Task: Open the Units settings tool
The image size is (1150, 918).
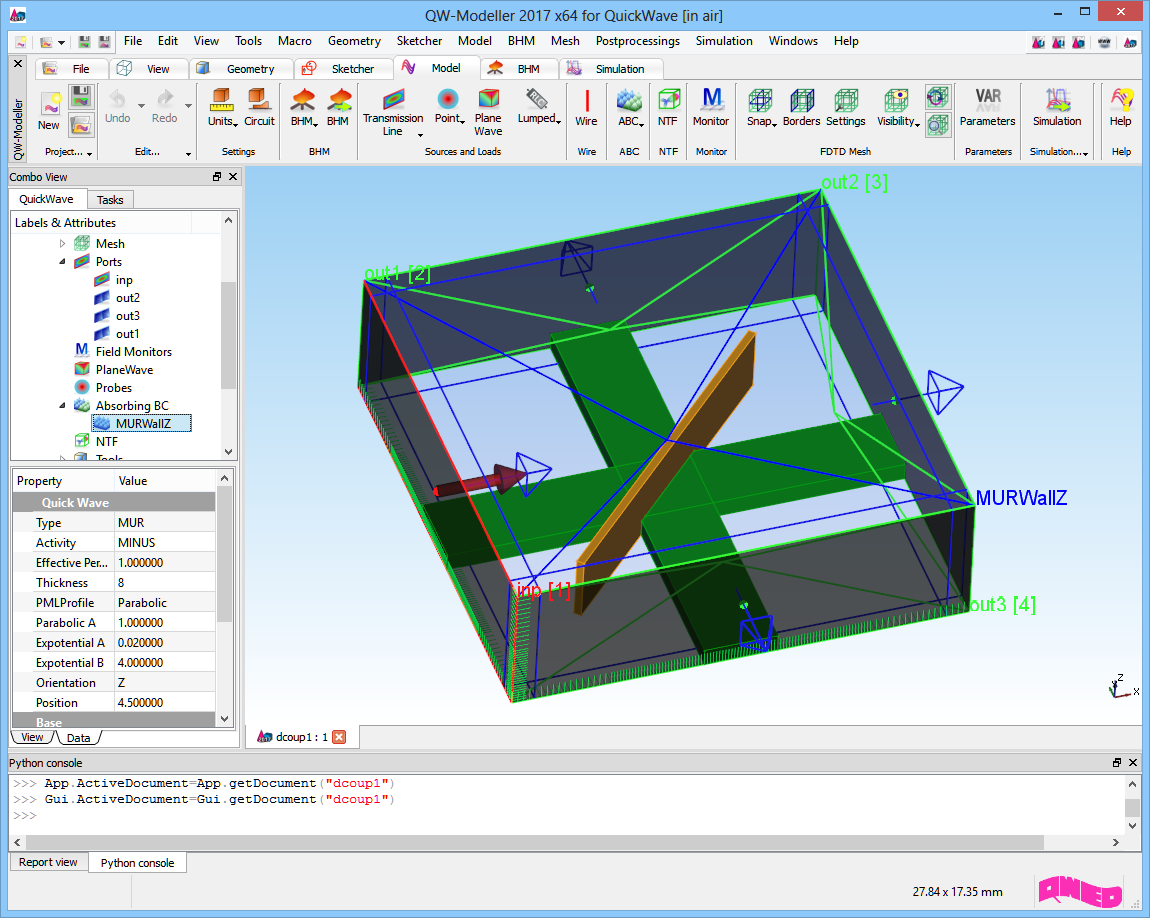Action: tap(221, 108)
